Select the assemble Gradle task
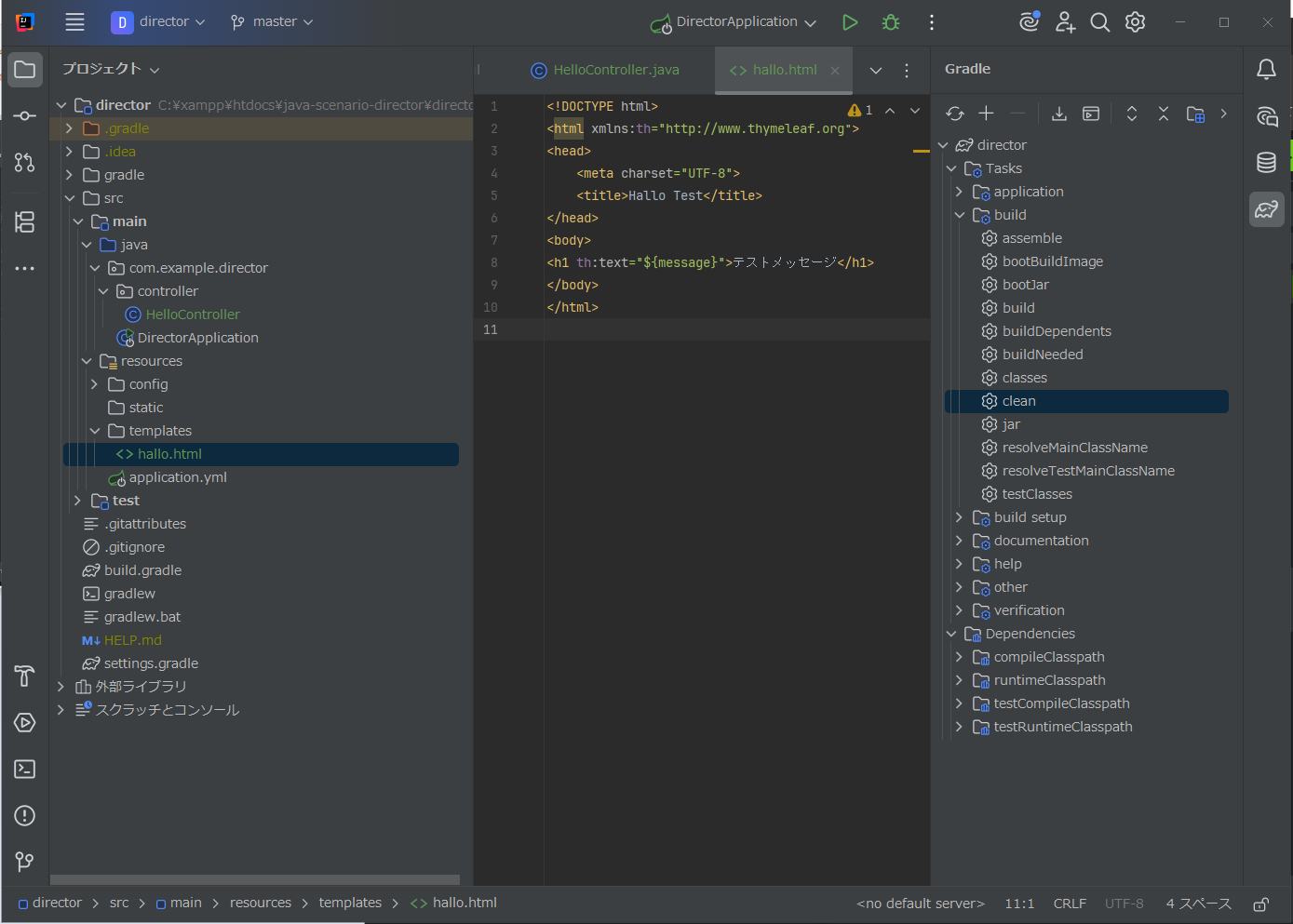 coord(1032,238)
